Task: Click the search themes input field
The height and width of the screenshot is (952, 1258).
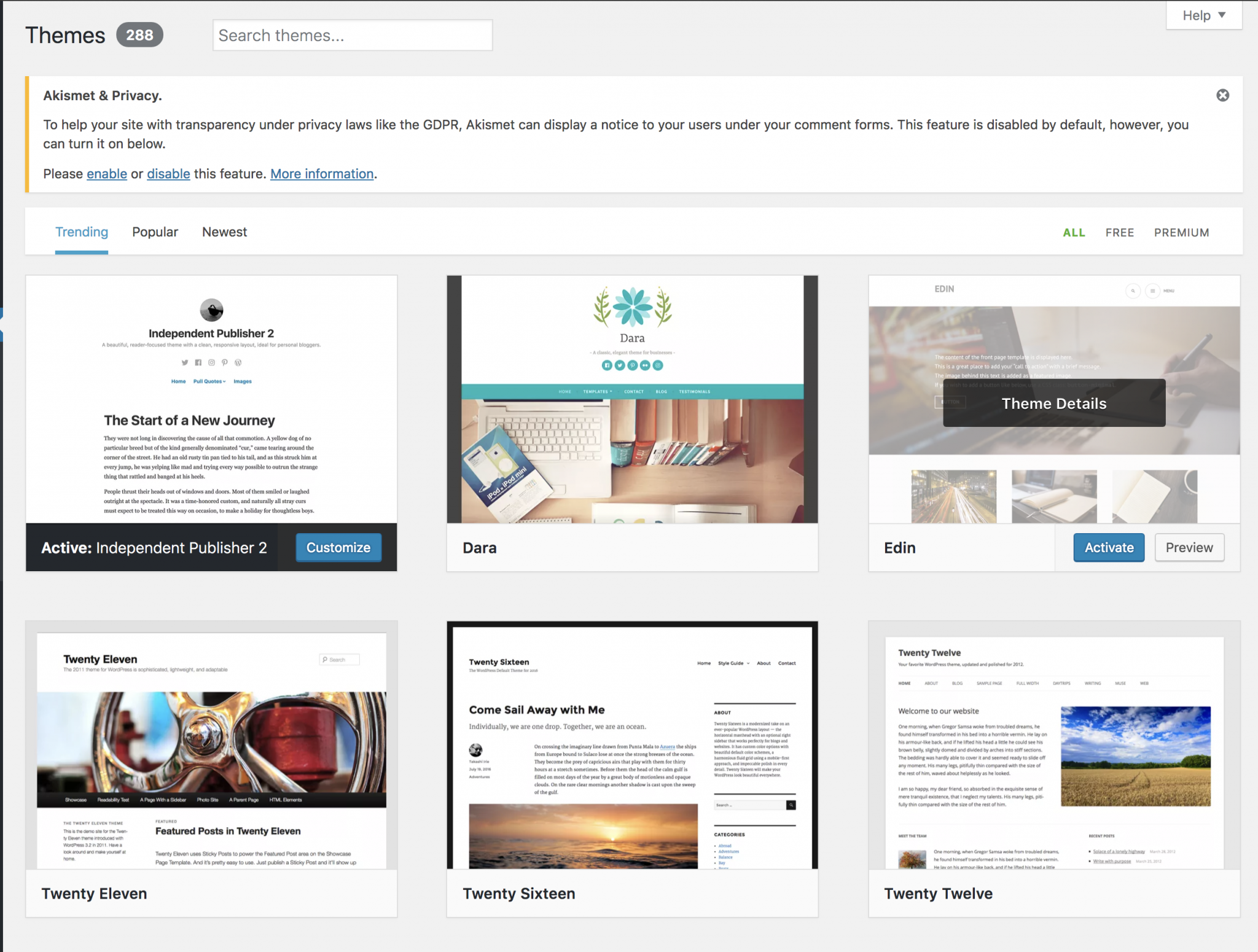Action: tap(351, 35)
